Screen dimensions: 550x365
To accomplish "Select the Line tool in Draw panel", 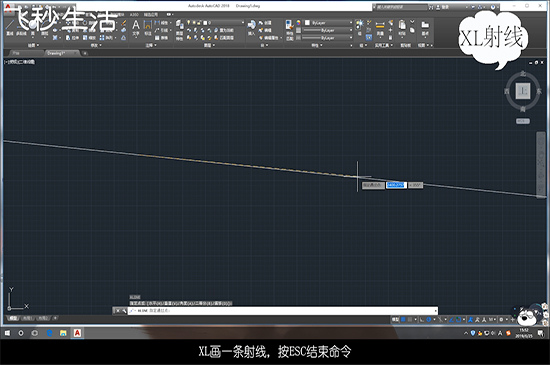I will pos(9,27).
